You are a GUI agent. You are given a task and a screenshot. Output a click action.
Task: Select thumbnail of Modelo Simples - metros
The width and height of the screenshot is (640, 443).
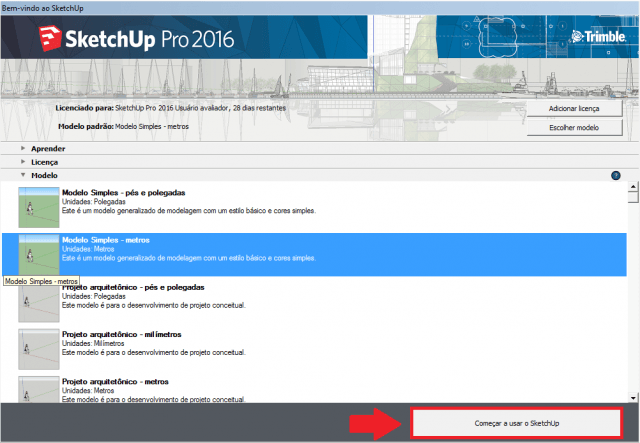(39, 255)
